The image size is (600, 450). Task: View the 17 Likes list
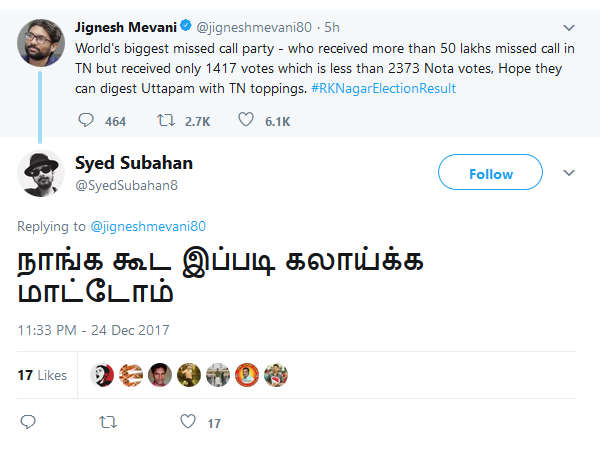click(42, 375)
